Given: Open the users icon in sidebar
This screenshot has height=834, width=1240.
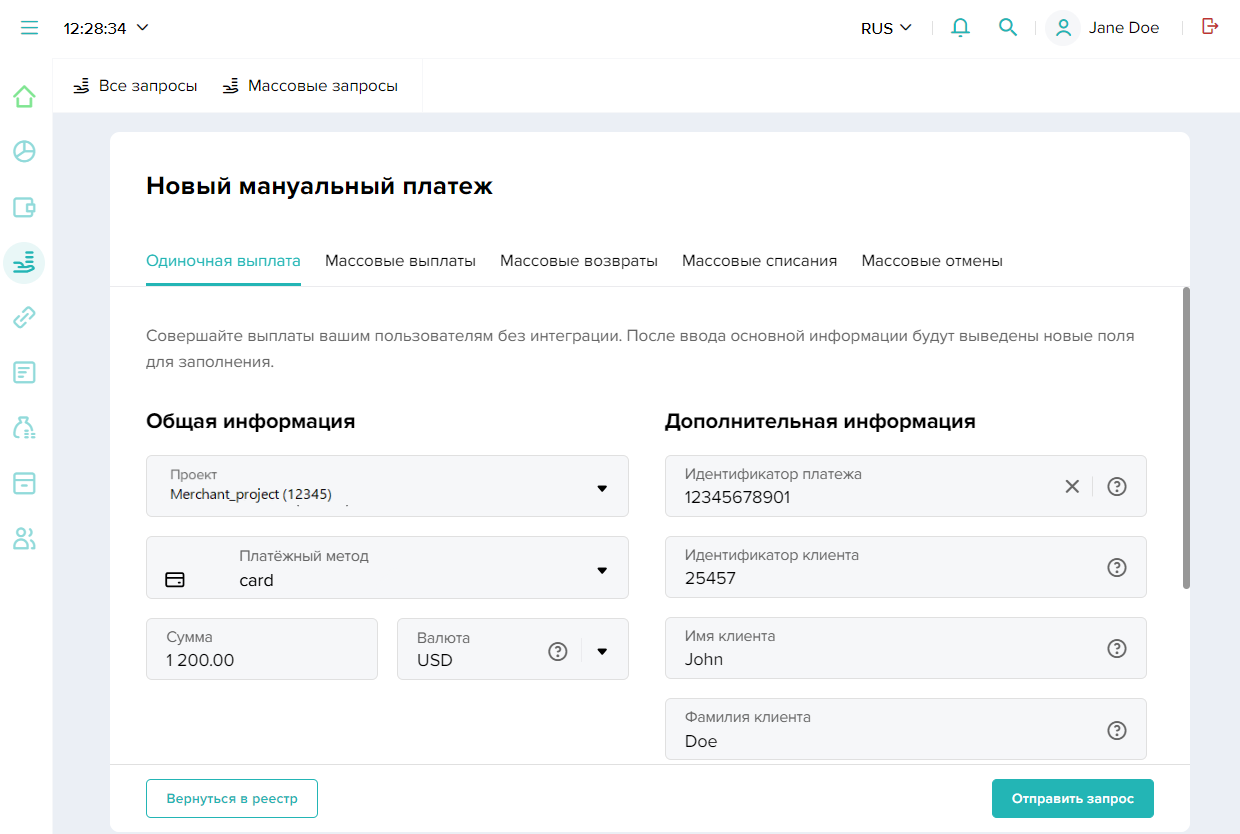Looking at the screenshot, I should pos(24,539).
